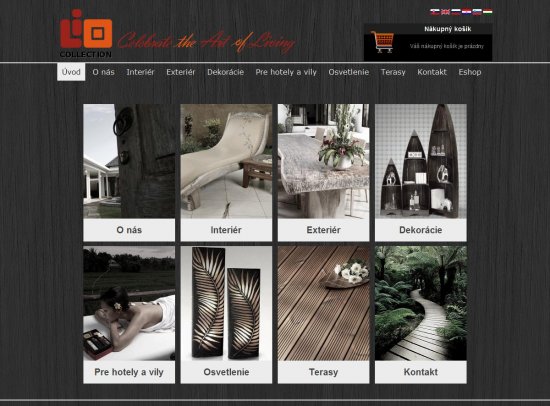
Task: Open Pre hotely a vily menu item
Action: tap(286, 72)
